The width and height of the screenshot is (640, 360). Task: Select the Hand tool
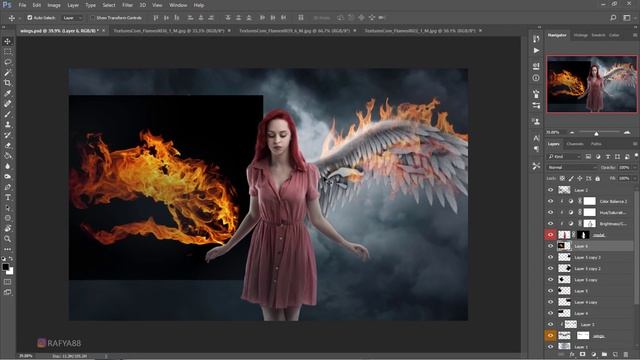[8, 229]
